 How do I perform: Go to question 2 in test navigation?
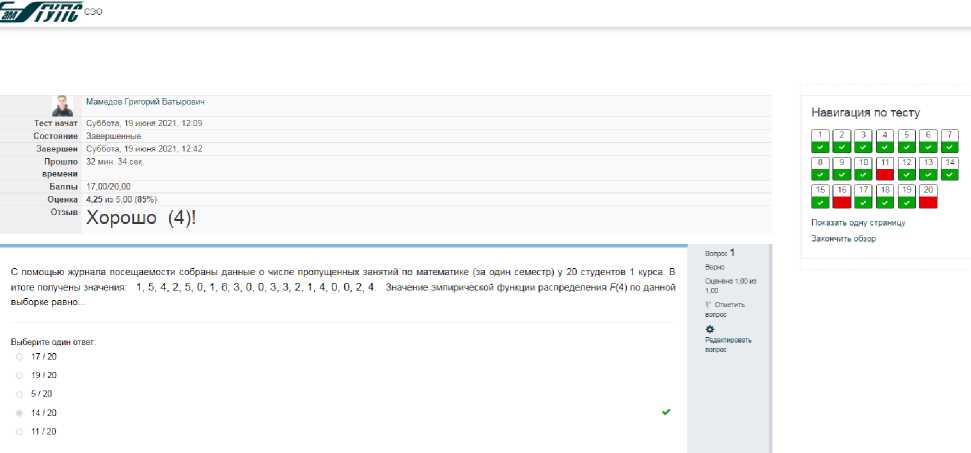(842, 141)
